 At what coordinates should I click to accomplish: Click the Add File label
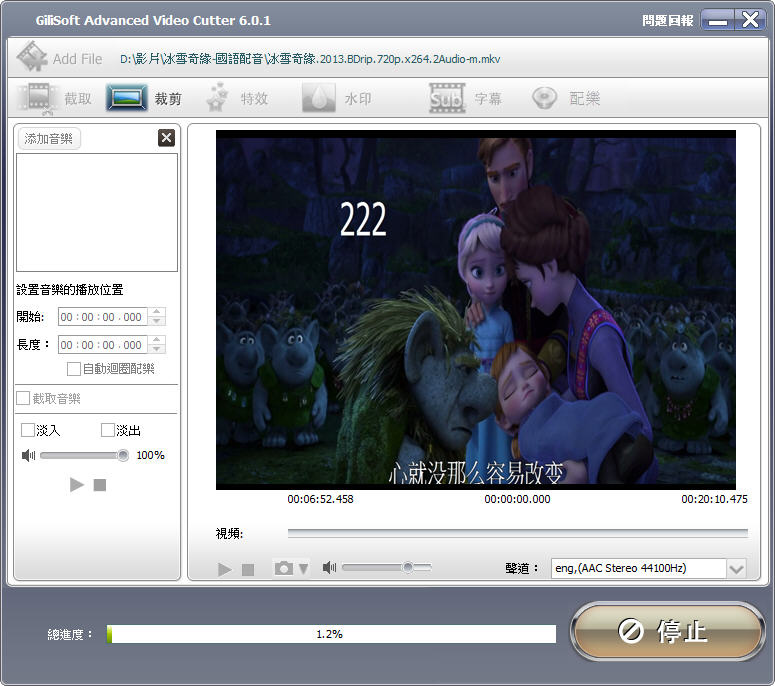pyautogui.click(x=78, y=59)
